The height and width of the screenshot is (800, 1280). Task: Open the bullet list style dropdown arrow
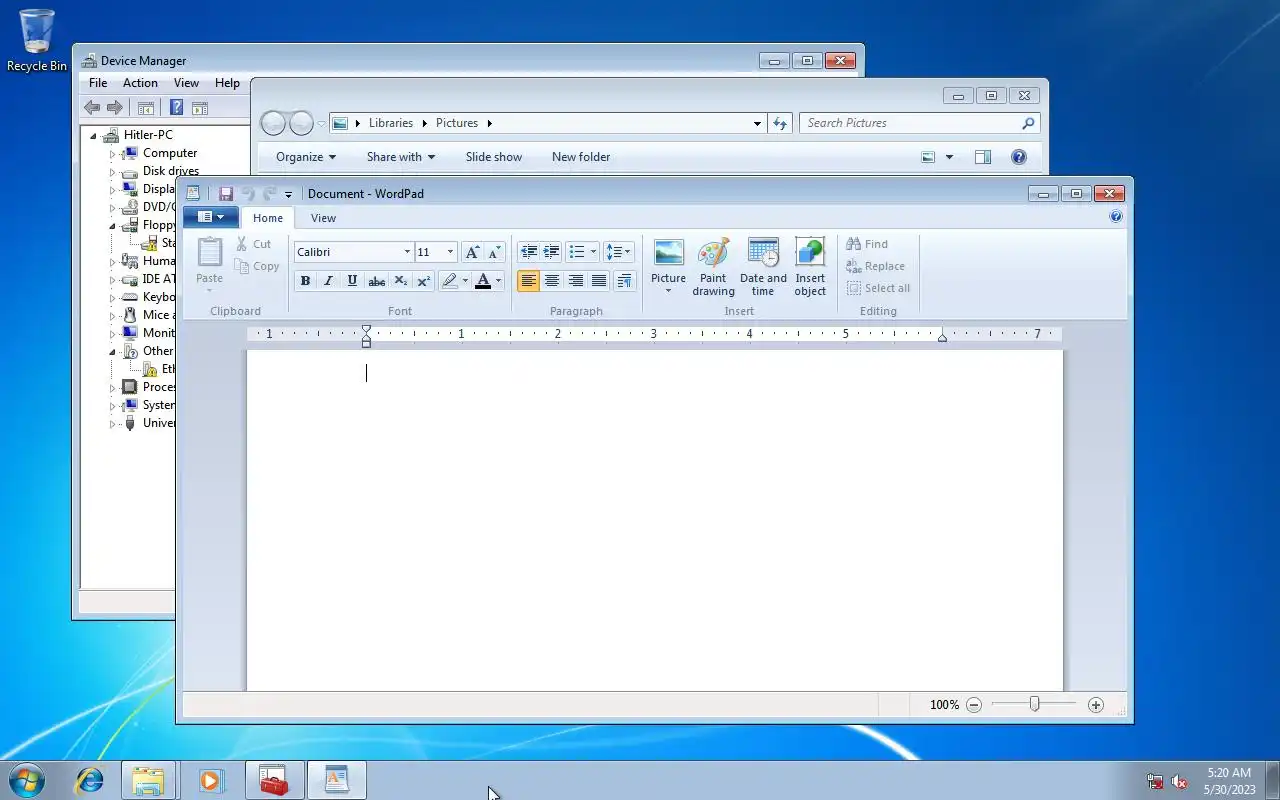point(593,252)
